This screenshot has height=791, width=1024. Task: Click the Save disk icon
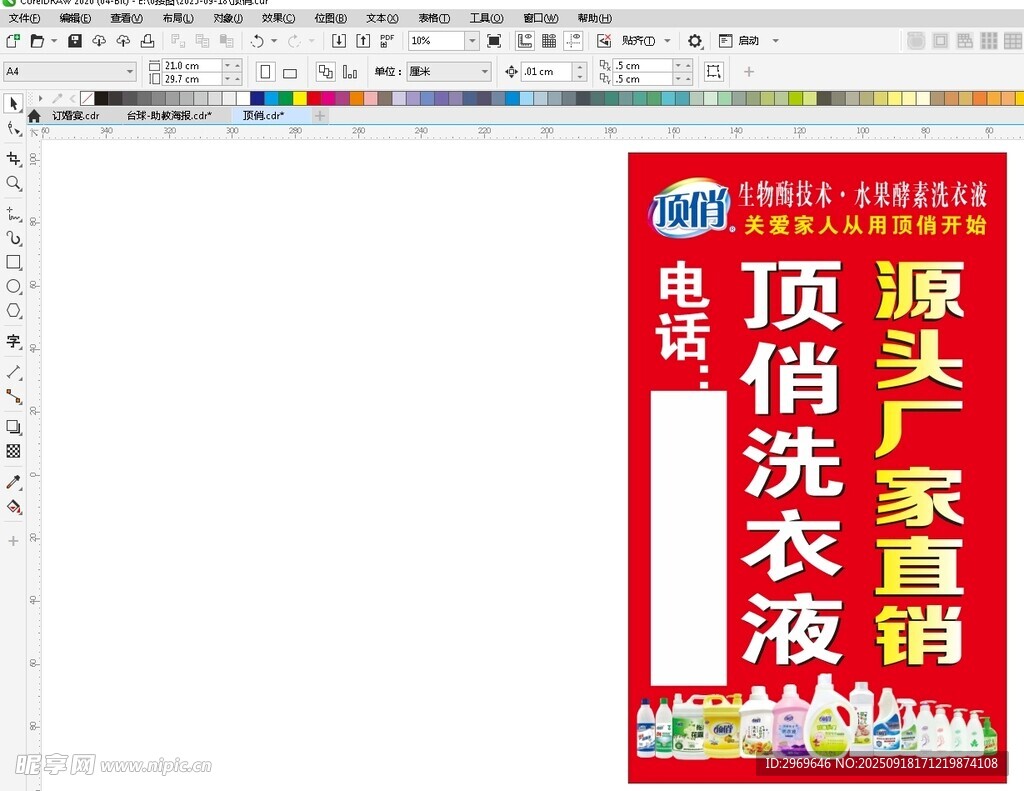coord(75,41)
